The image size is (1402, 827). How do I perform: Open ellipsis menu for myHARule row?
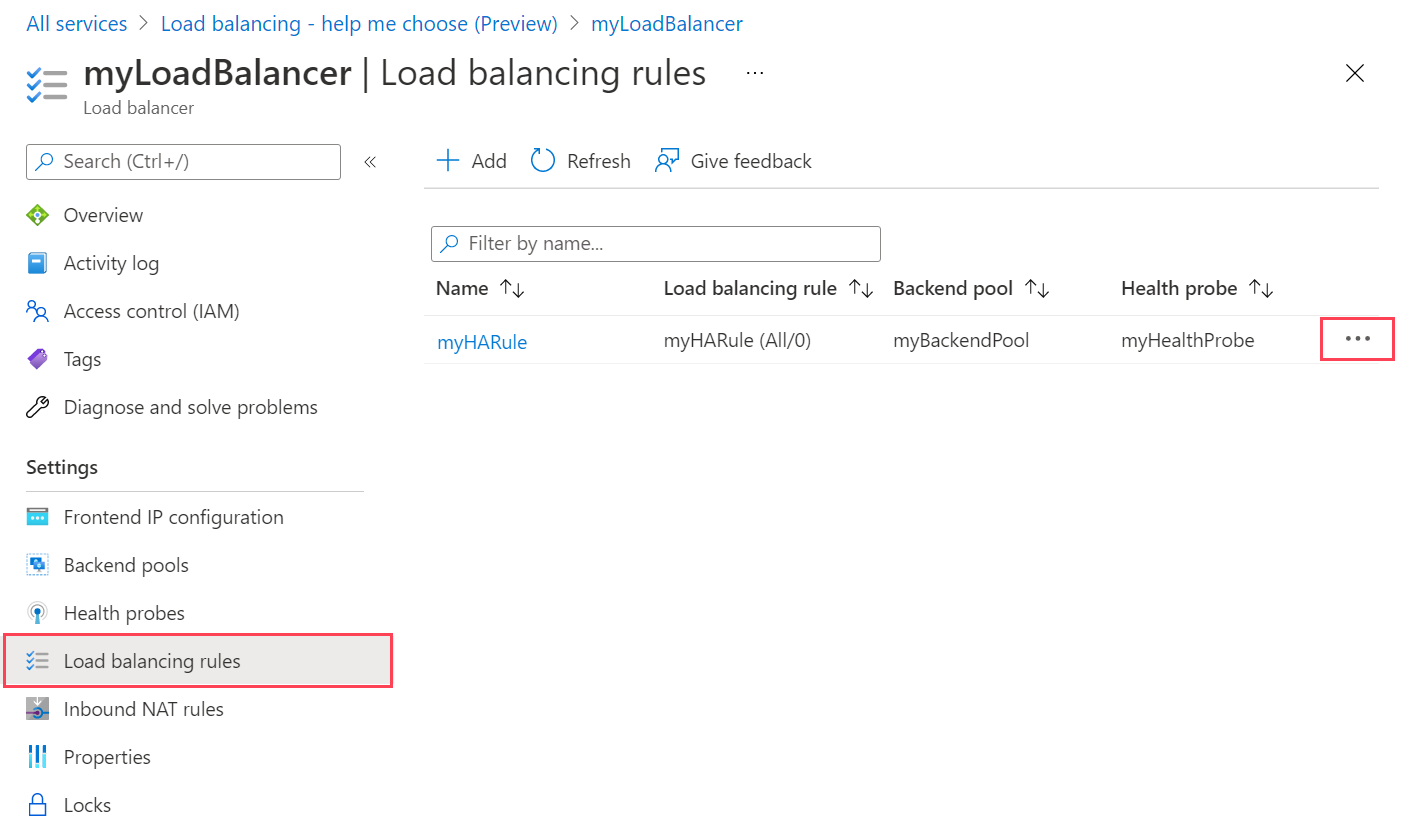point(1358,339)
